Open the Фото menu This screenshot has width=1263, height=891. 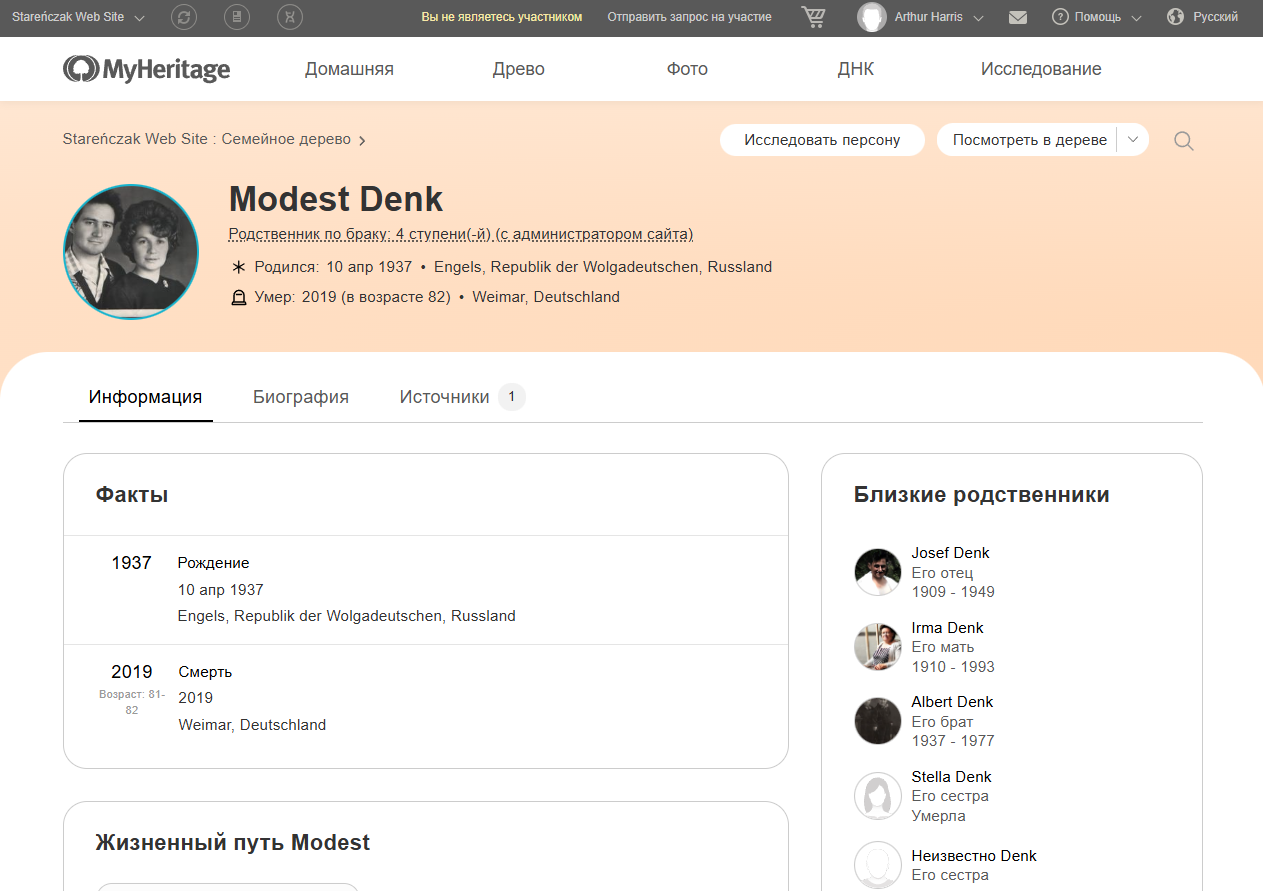(x=687, y=69)
